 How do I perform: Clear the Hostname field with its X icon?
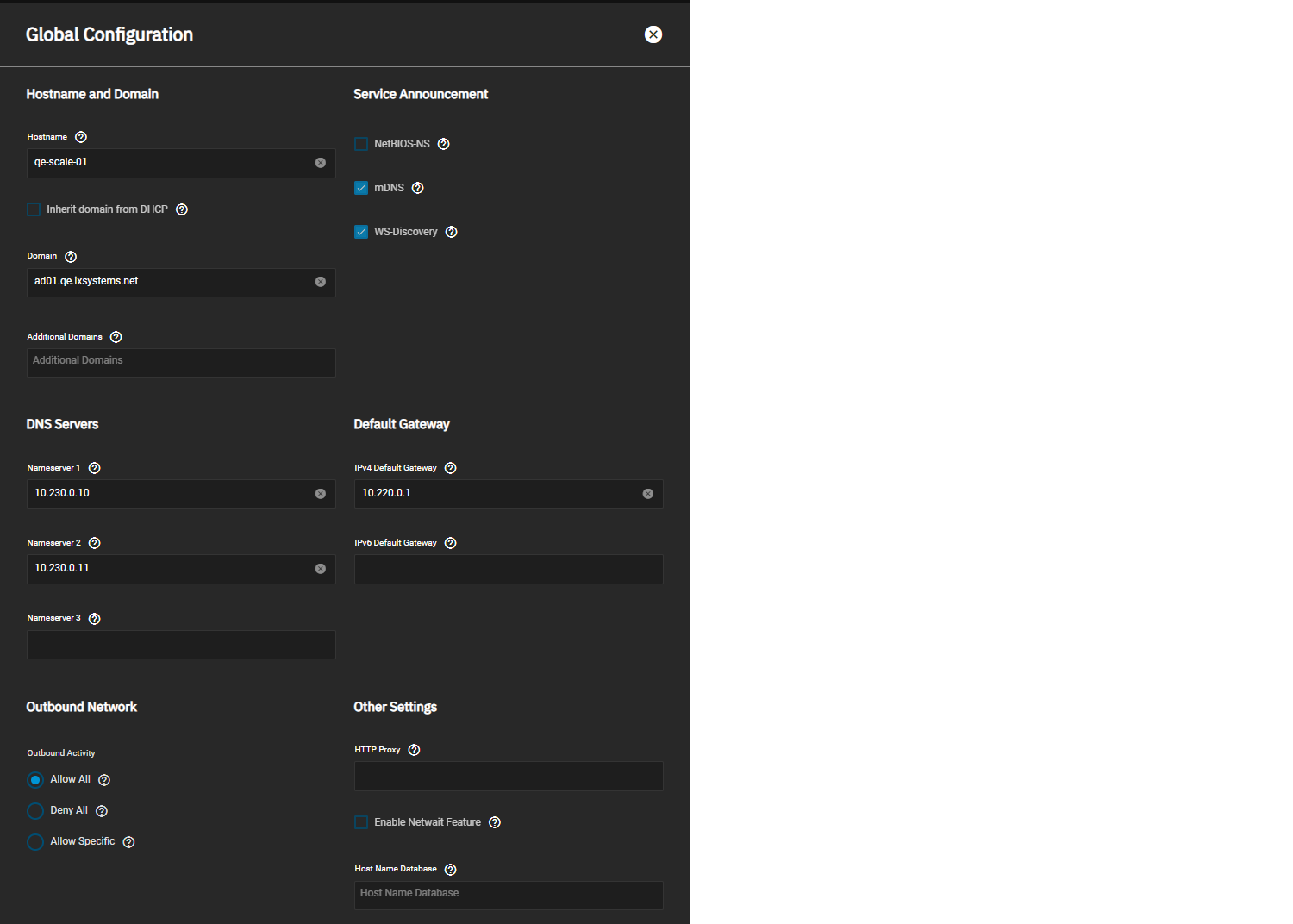pyautogui.click(x=321, y=163)
